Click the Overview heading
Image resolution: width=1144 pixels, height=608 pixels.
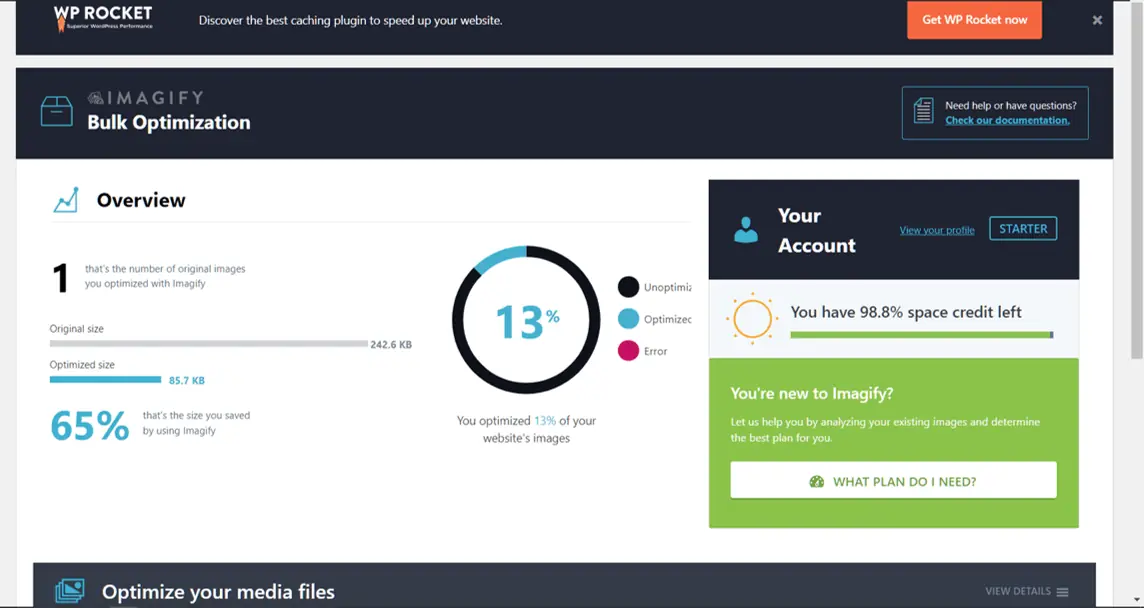click(x=141, y=200)
